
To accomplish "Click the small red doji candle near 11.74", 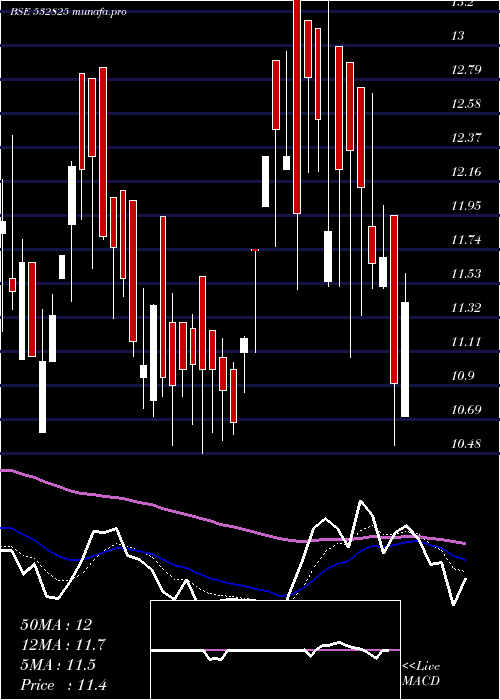I will [x=255, y=250].
